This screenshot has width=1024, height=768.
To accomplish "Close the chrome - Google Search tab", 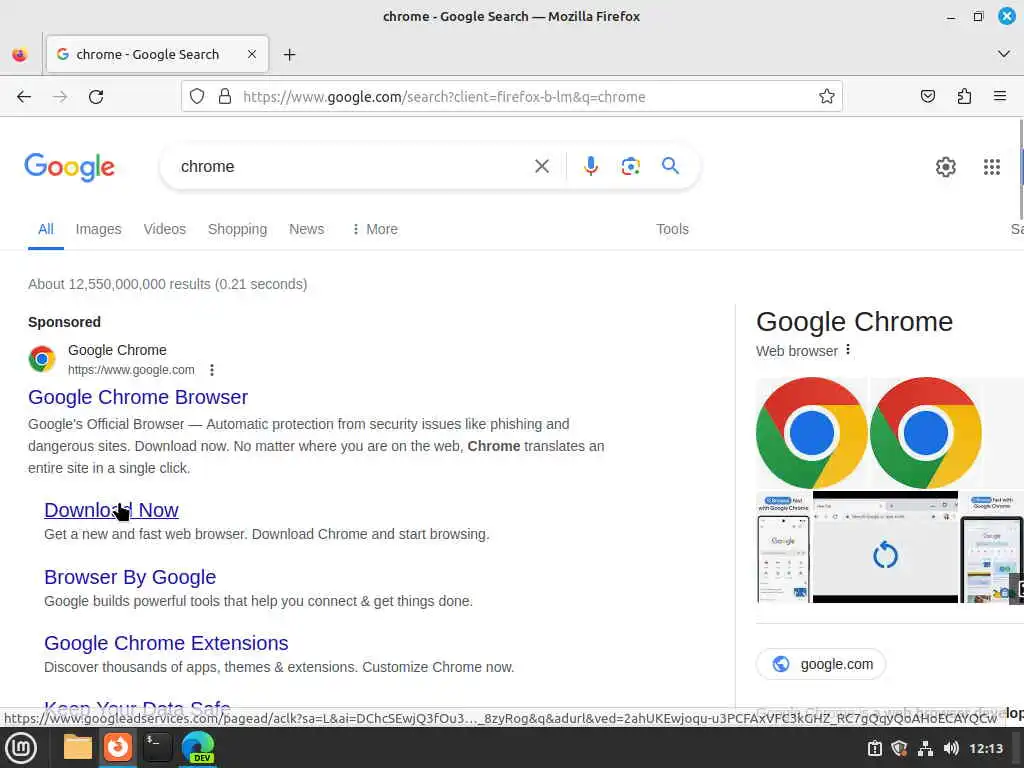I will pos(251,54).
